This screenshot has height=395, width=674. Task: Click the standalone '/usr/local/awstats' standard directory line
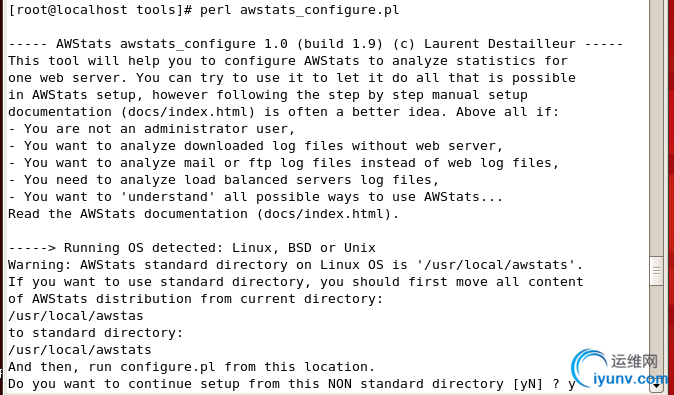coord(80,350)
